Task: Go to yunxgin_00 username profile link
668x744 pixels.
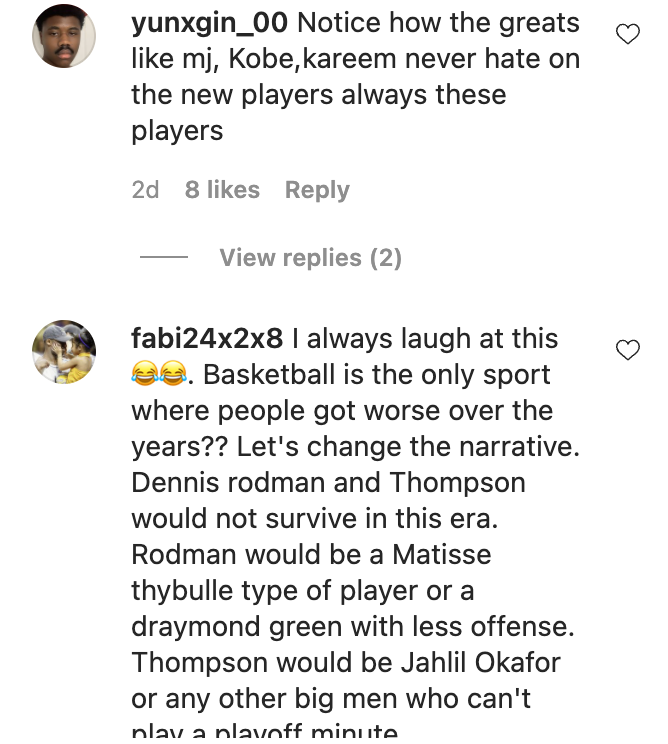Action: click(210, 23)
